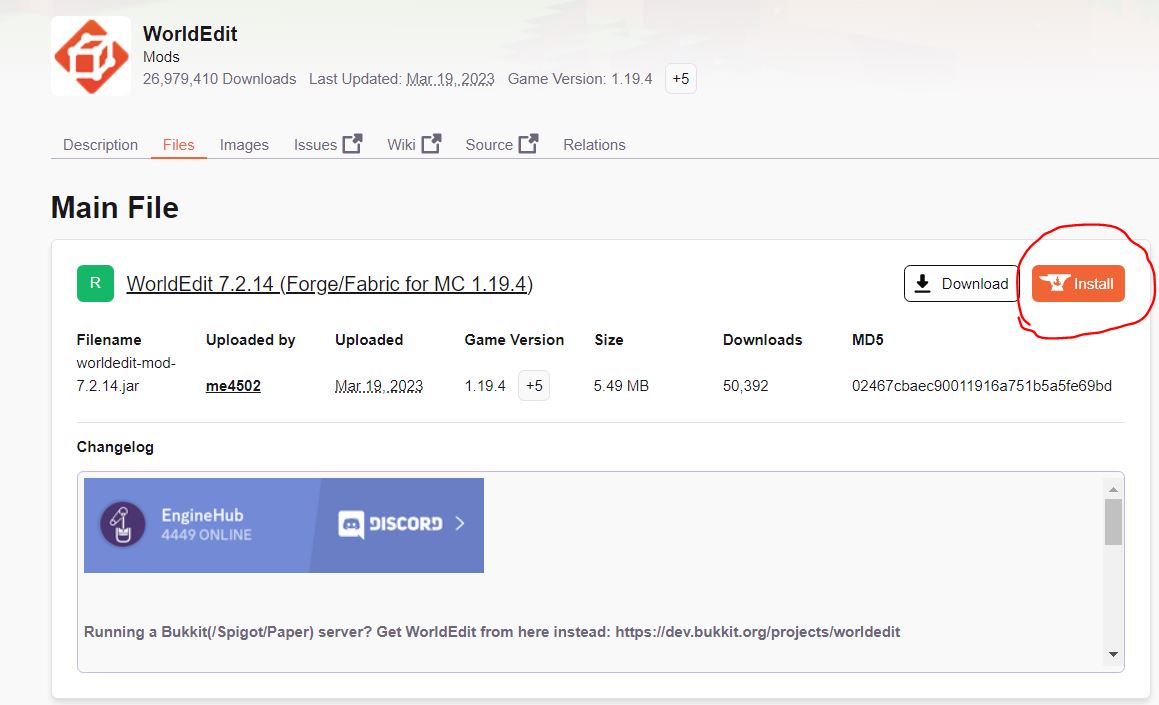Click the WorldEdit project logo icon
Viewport: 1159px width, 705px height.
click(91, 56)
